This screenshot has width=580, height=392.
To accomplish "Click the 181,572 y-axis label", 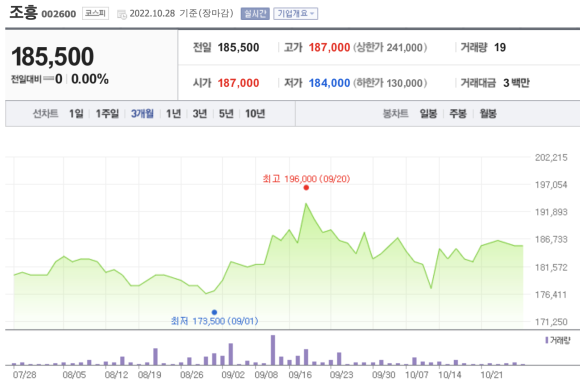I will point(551,267).
